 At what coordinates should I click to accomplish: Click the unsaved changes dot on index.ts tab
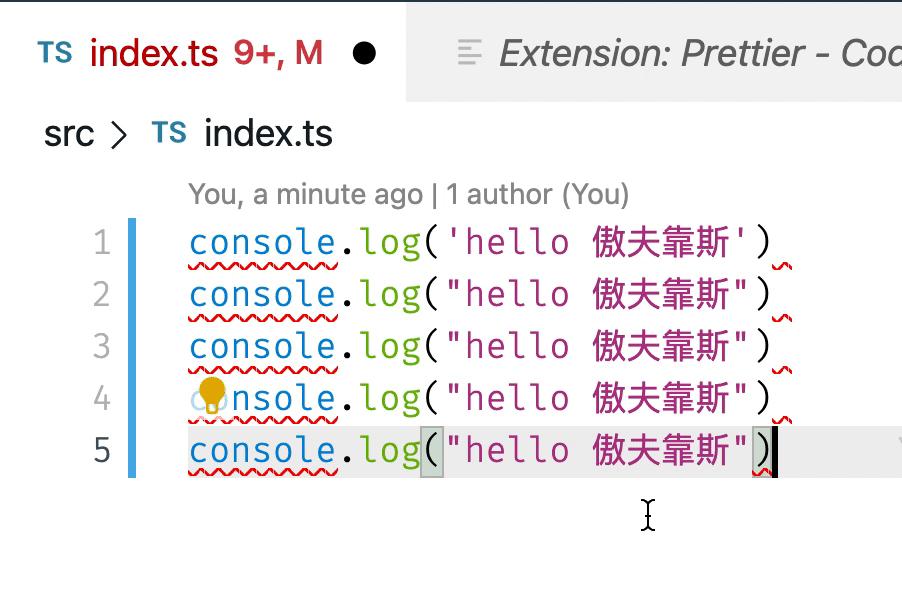click(362, 54)
